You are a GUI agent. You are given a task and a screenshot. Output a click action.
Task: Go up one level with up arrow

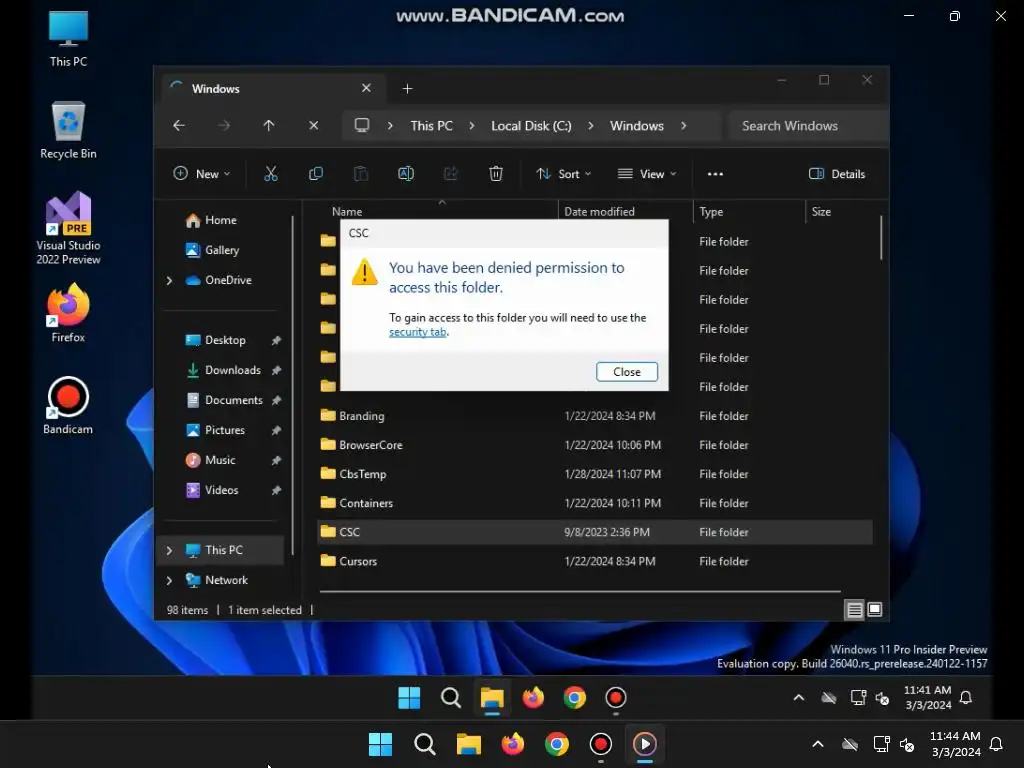[x=268, y=125]
